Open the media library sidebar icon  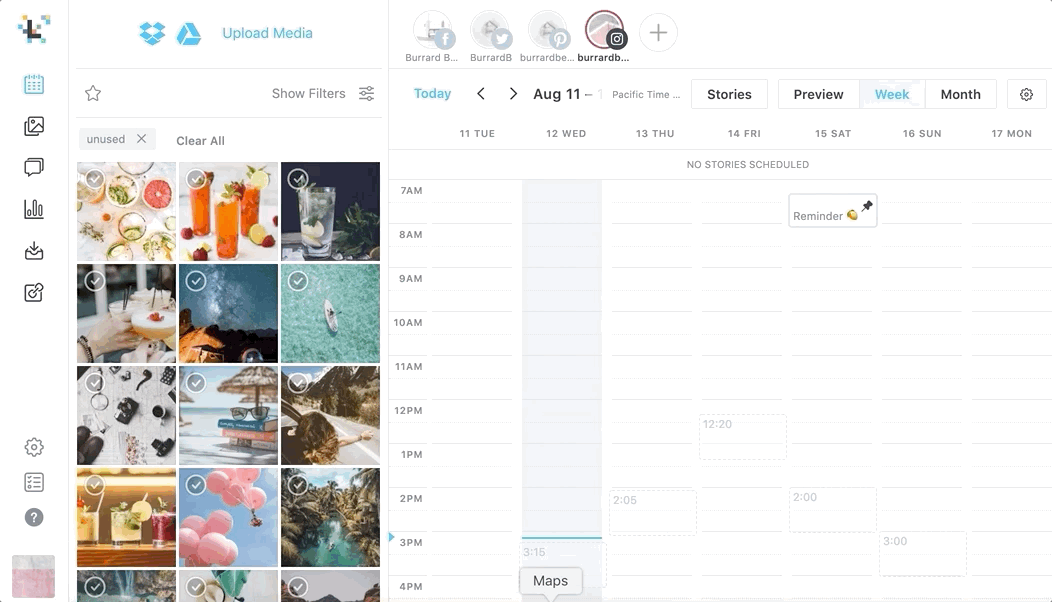pyautogui.click(x=34, y=126)
